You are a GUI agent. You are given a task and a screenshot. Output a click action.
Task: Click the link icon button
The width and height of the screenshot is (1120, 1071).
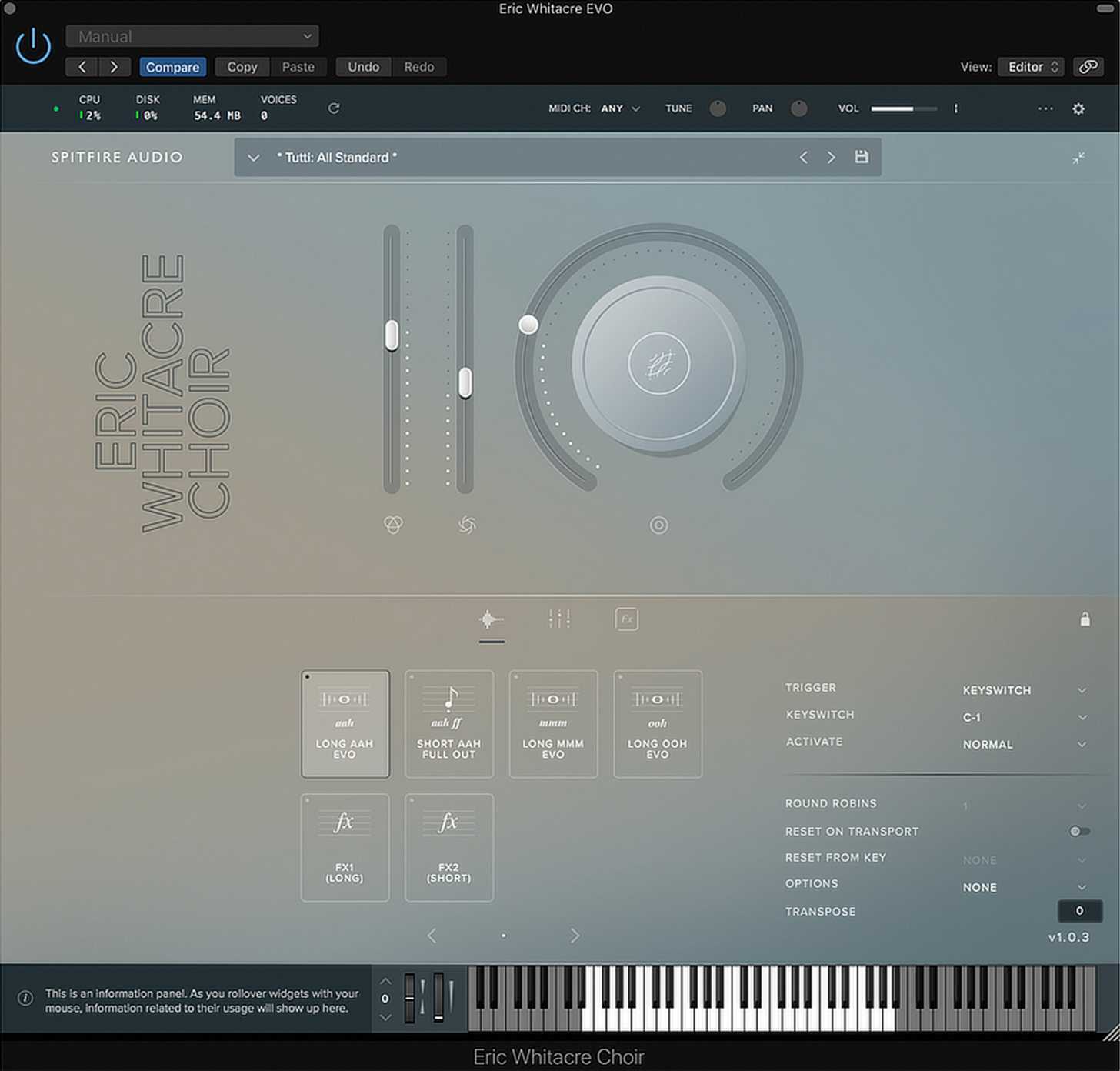(x=1088, y=67)
